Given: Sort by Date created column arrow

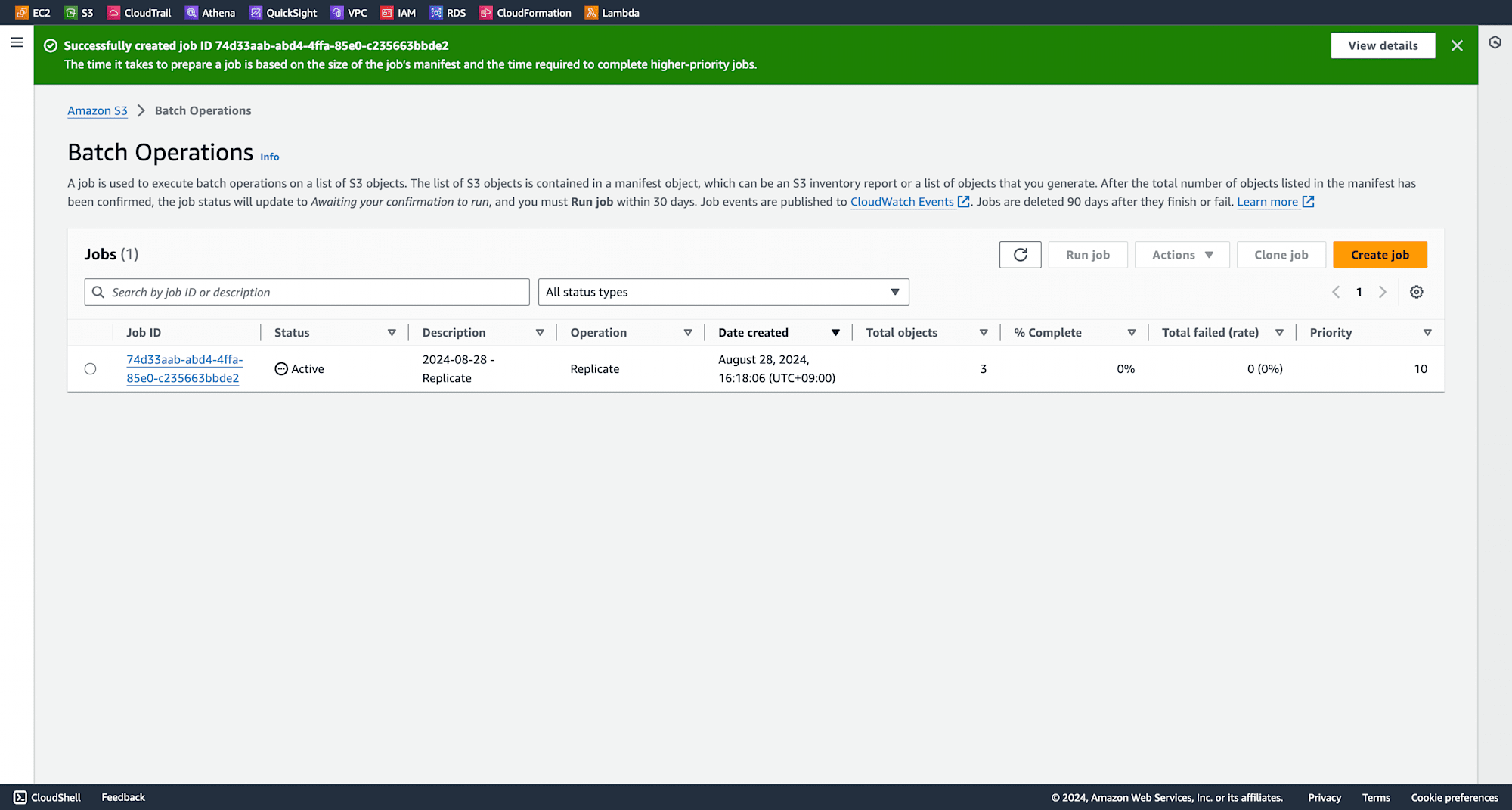Looking at the screenshot, I should pos(835,333).
